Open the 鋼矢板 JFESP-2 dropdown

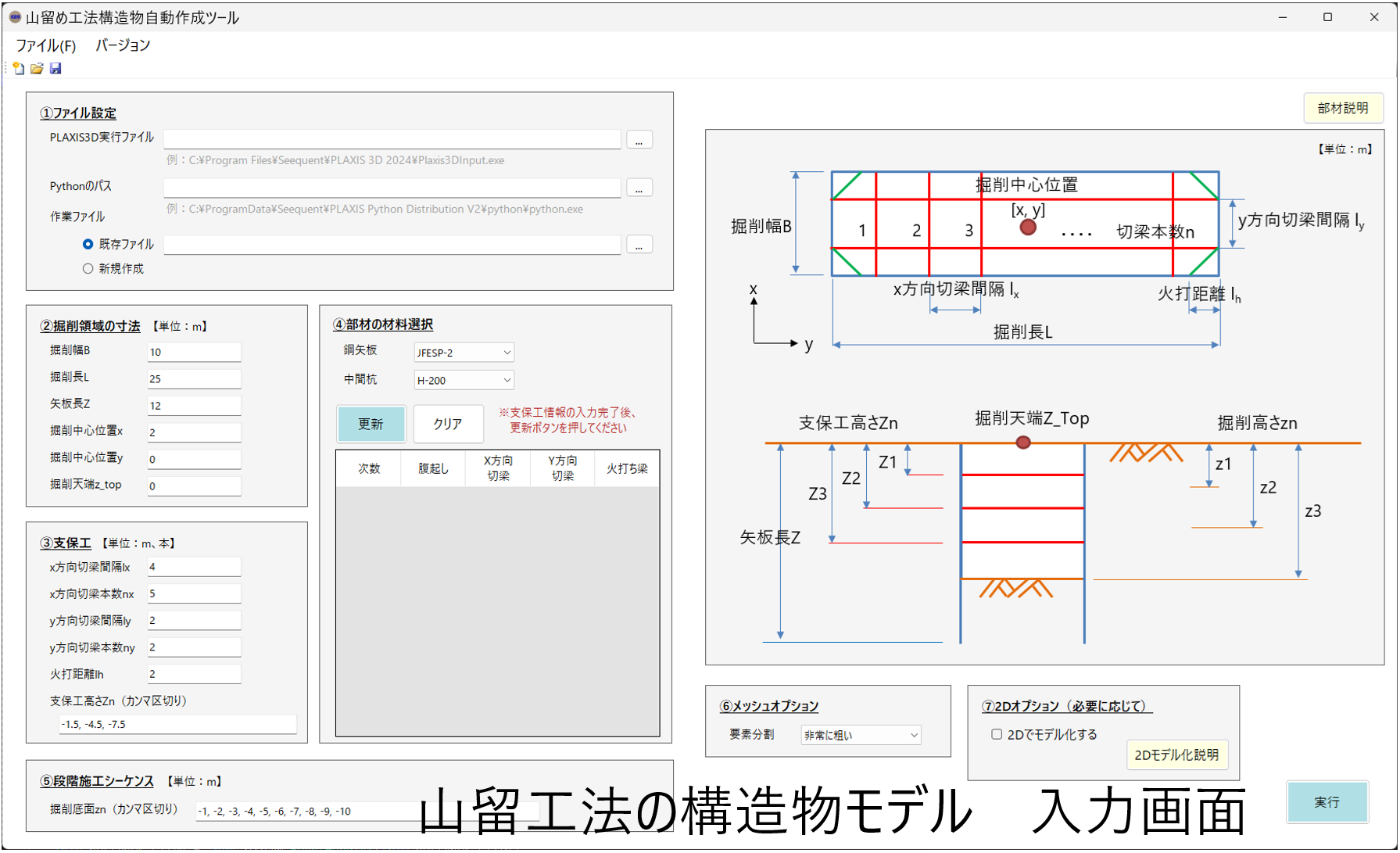click(464, 353)
